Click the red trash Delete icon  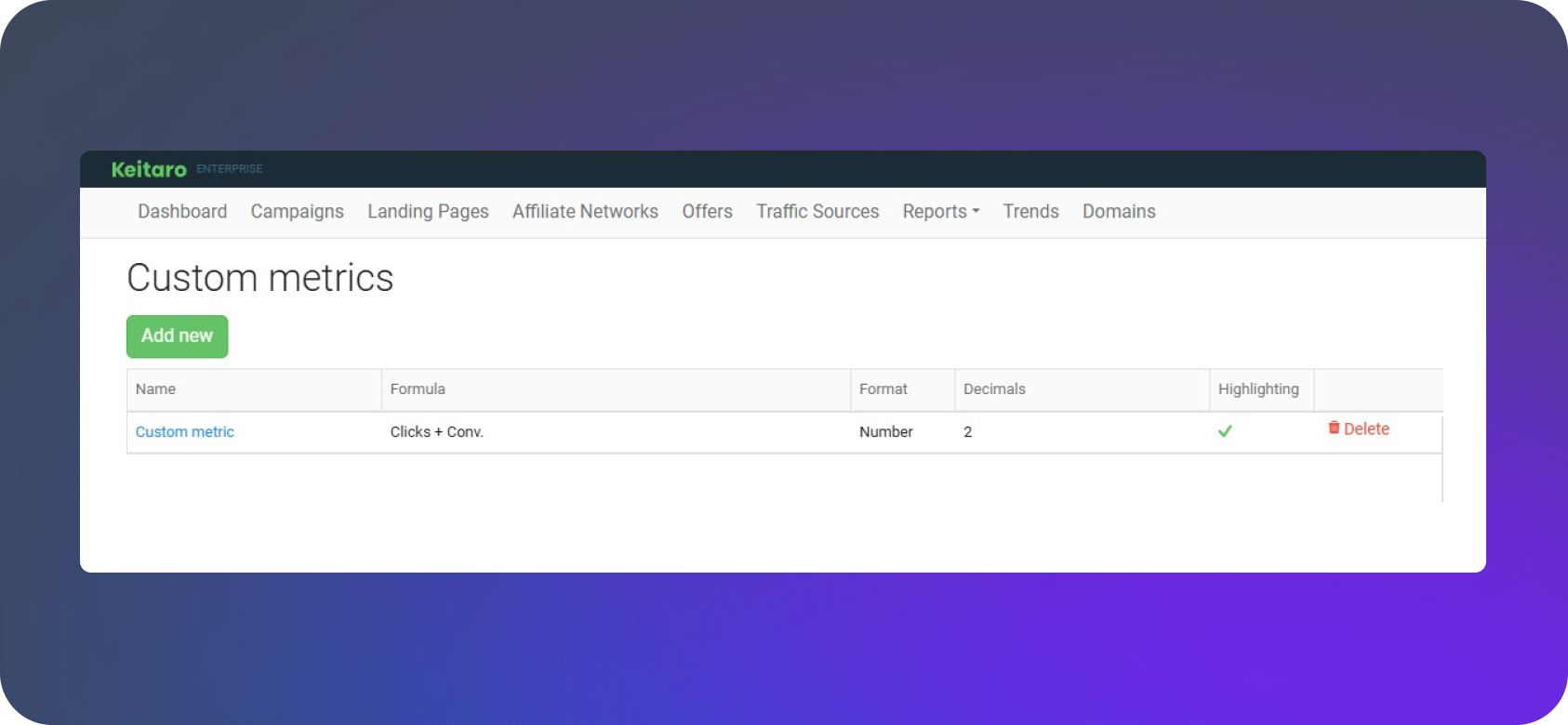pos(1334,428)
